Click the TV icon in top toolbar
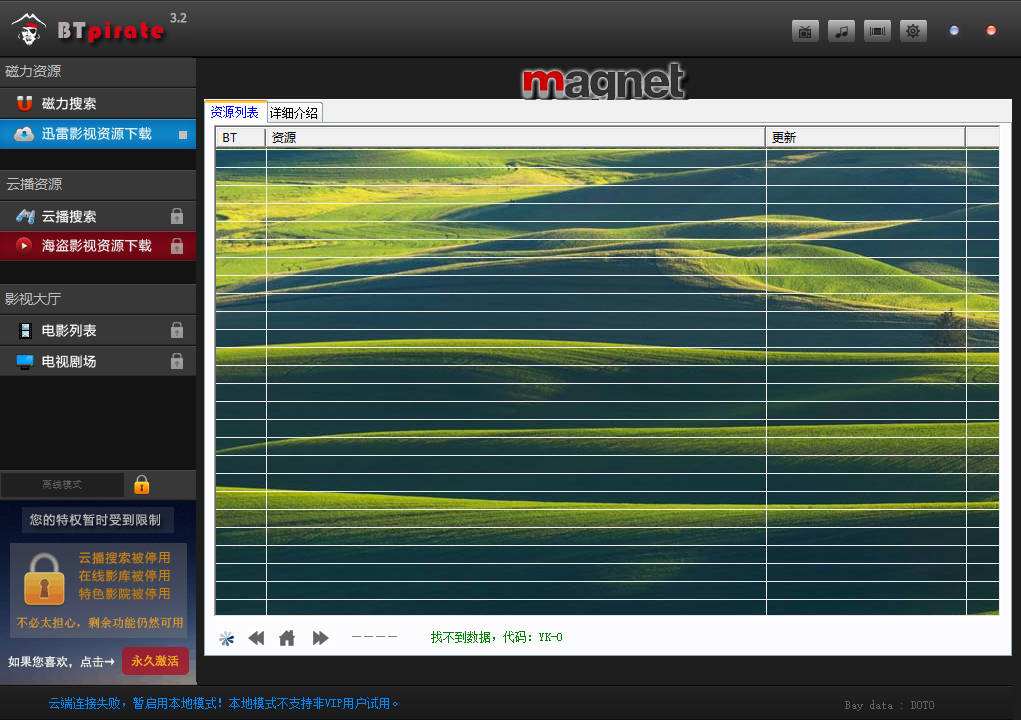1021x720 pixels. coord(805,31)
